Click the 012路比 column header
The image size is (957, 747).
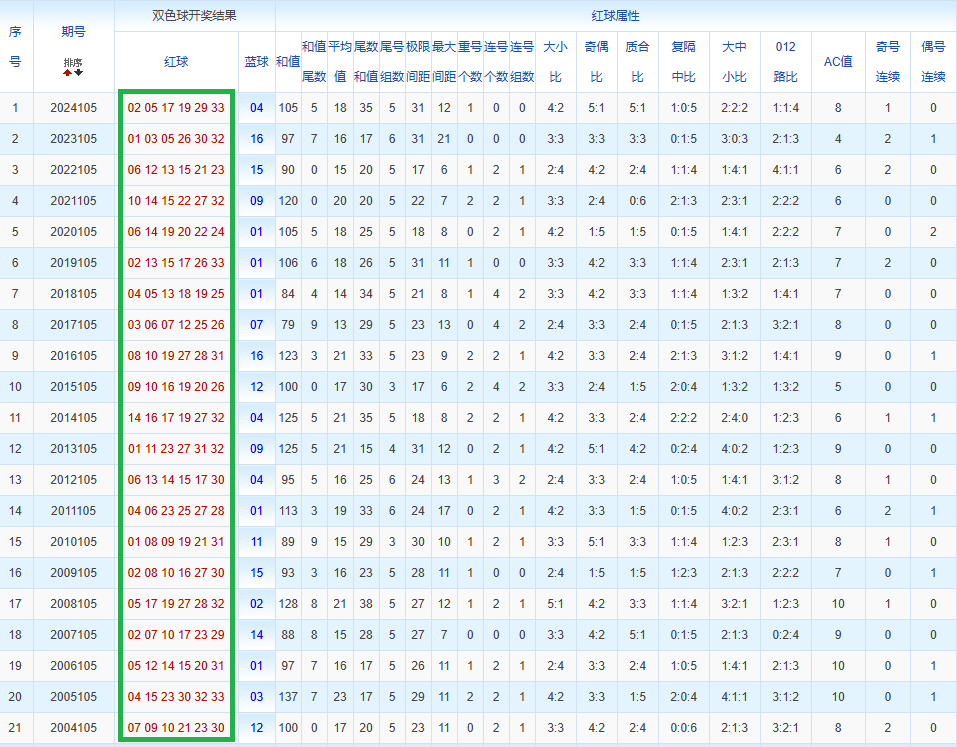(x=786, y=62)
